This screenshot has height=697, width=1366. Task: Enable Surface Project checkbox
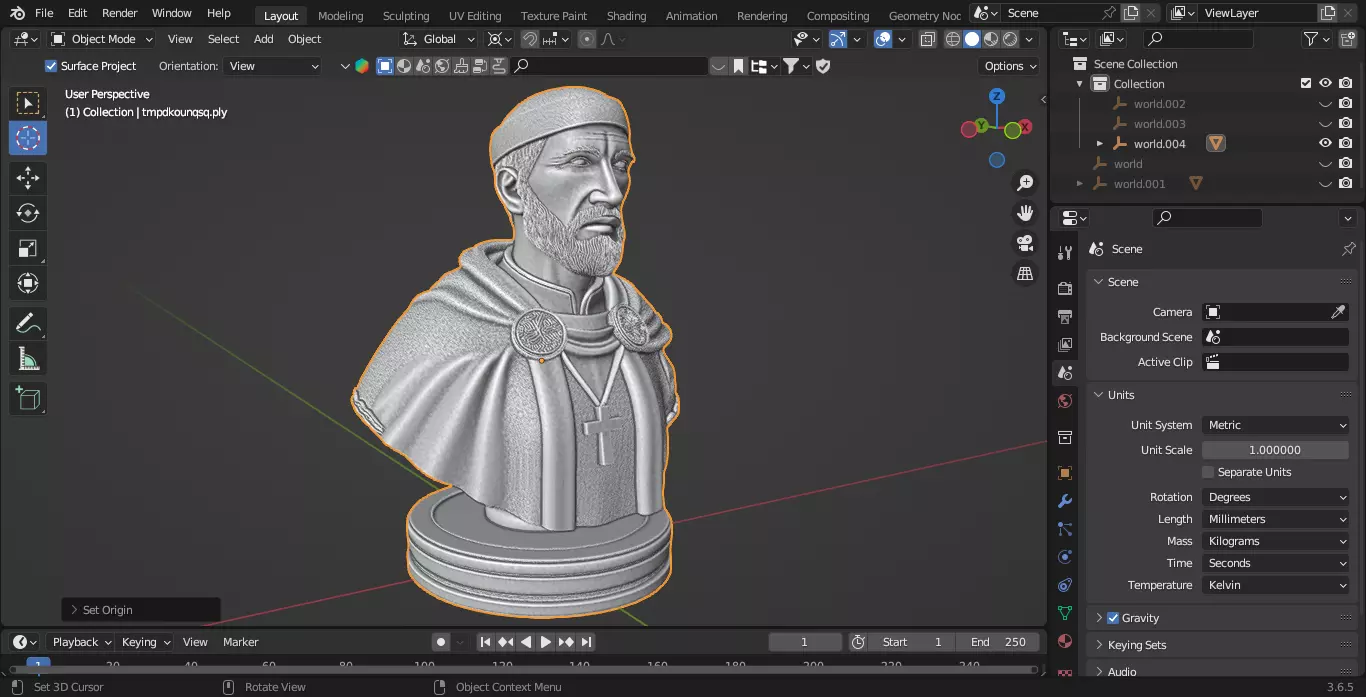click(51, 66)
